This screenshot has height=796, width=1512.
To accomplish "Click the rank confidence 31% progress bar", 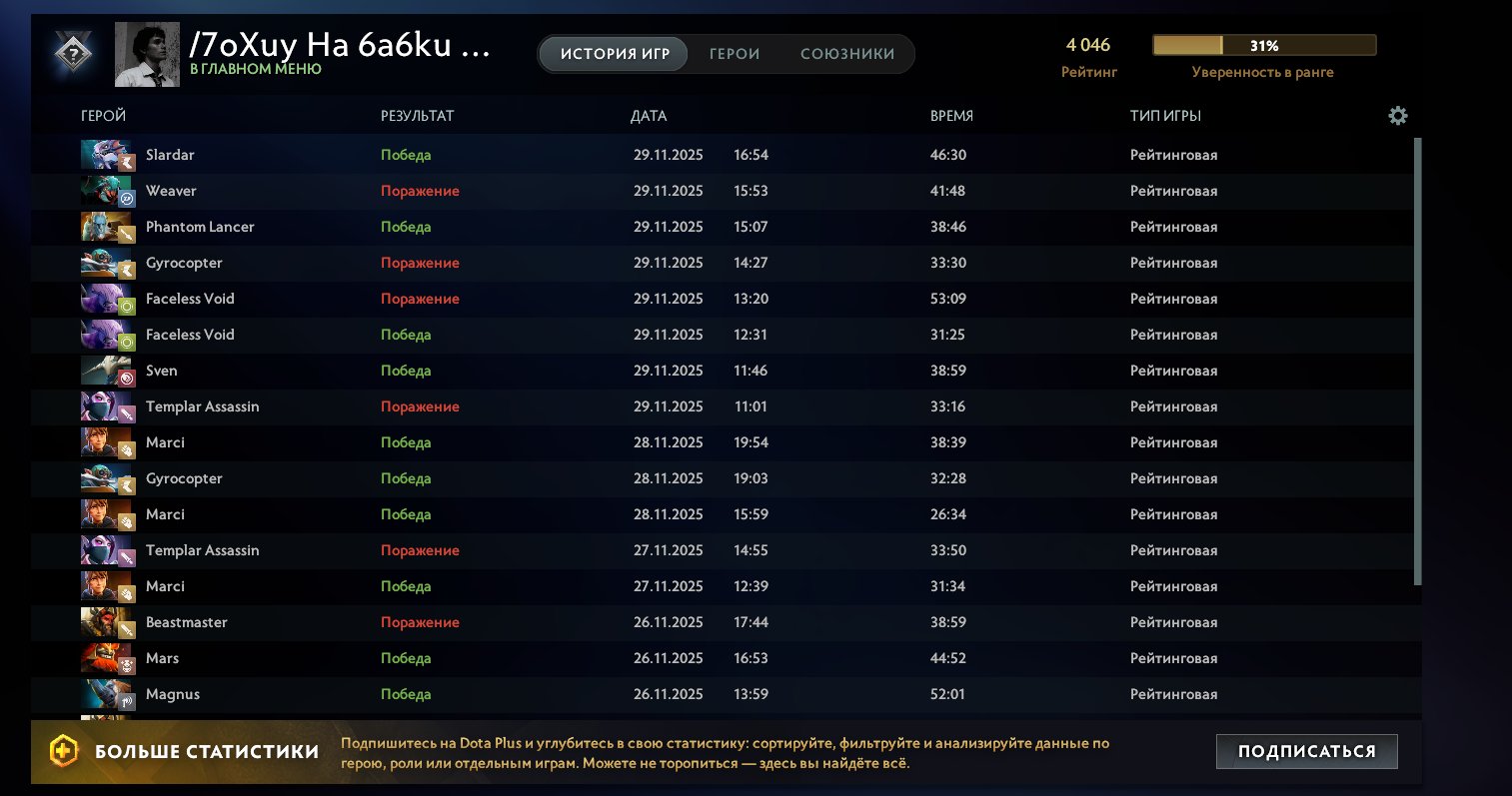I will click(x=1263, y=46).
